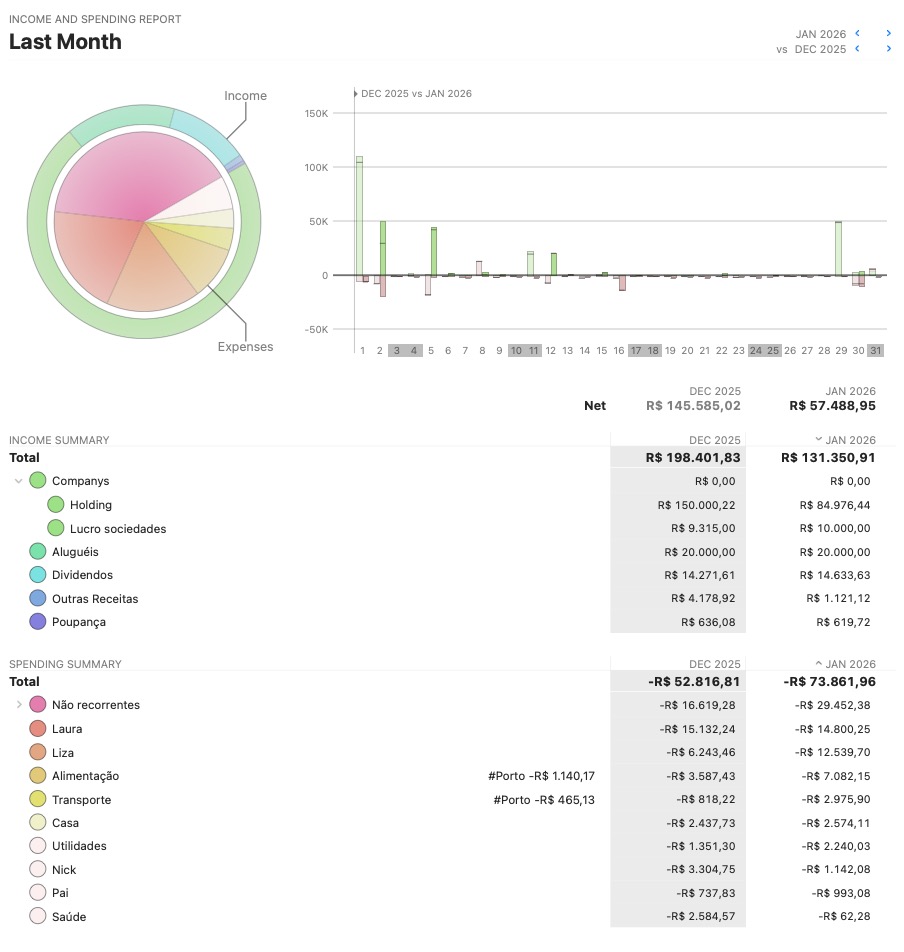Click the purple Poupança category circle
Image resolution: width=904 pixels, height=952 pixels.
38,622
